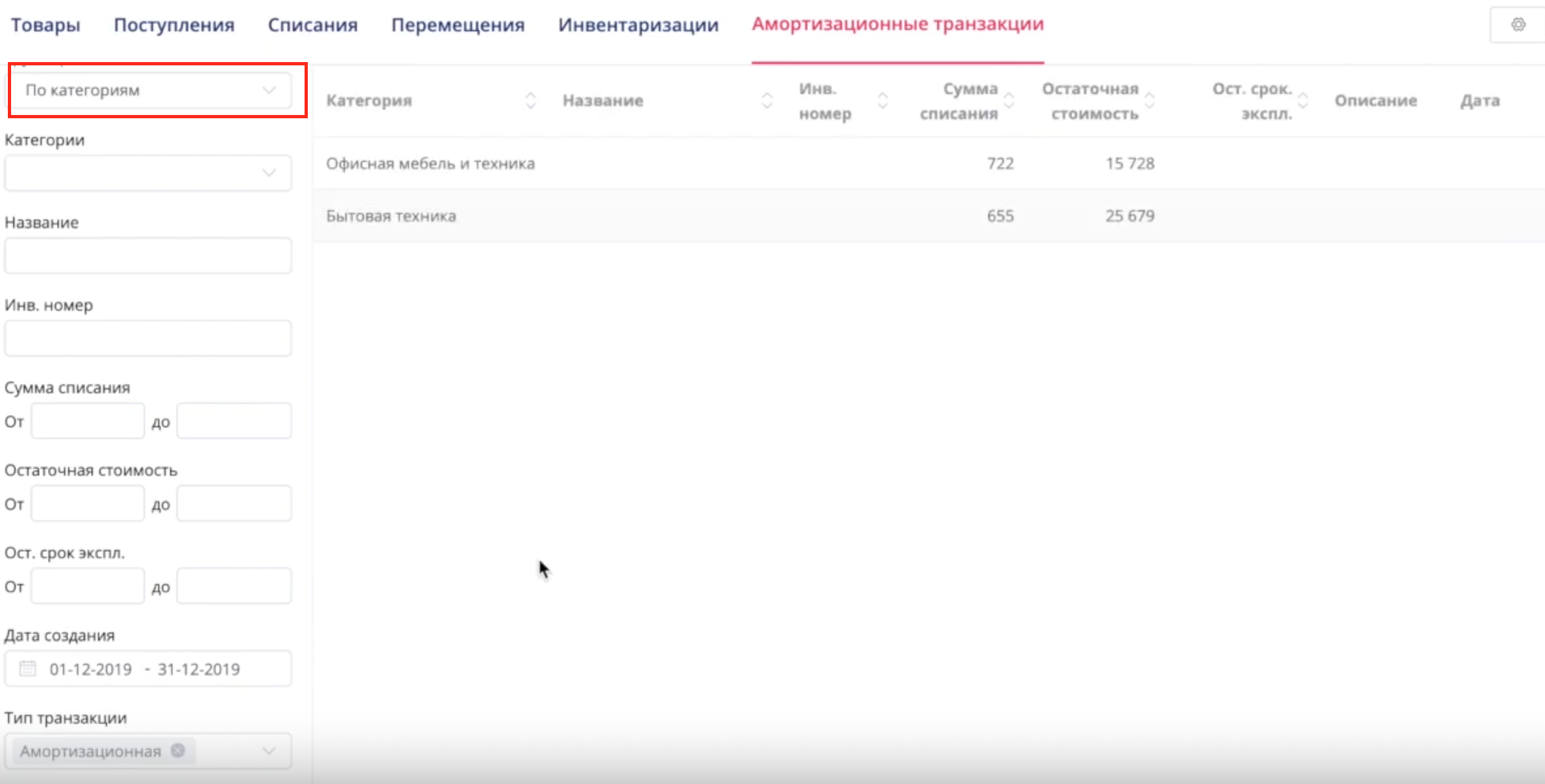Expand the Категории filter dropdown
The width and height of the screenshot is (1545, 784).
tap(148, 173)
